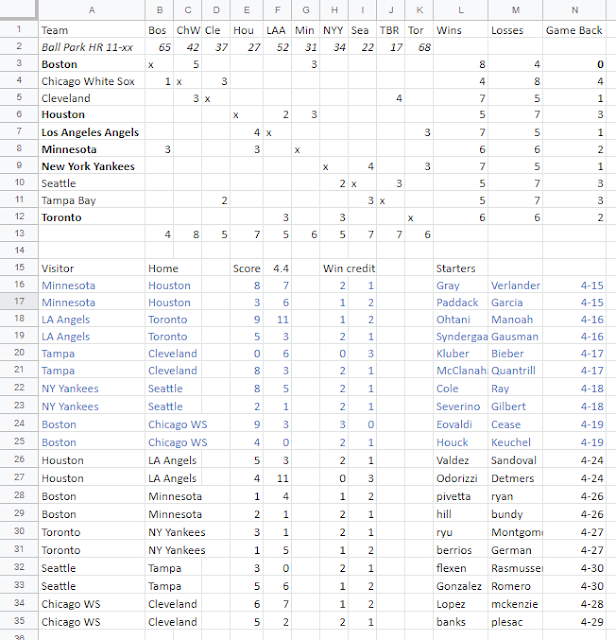Click the 'Ohtani' starter cell

[460, 319]
